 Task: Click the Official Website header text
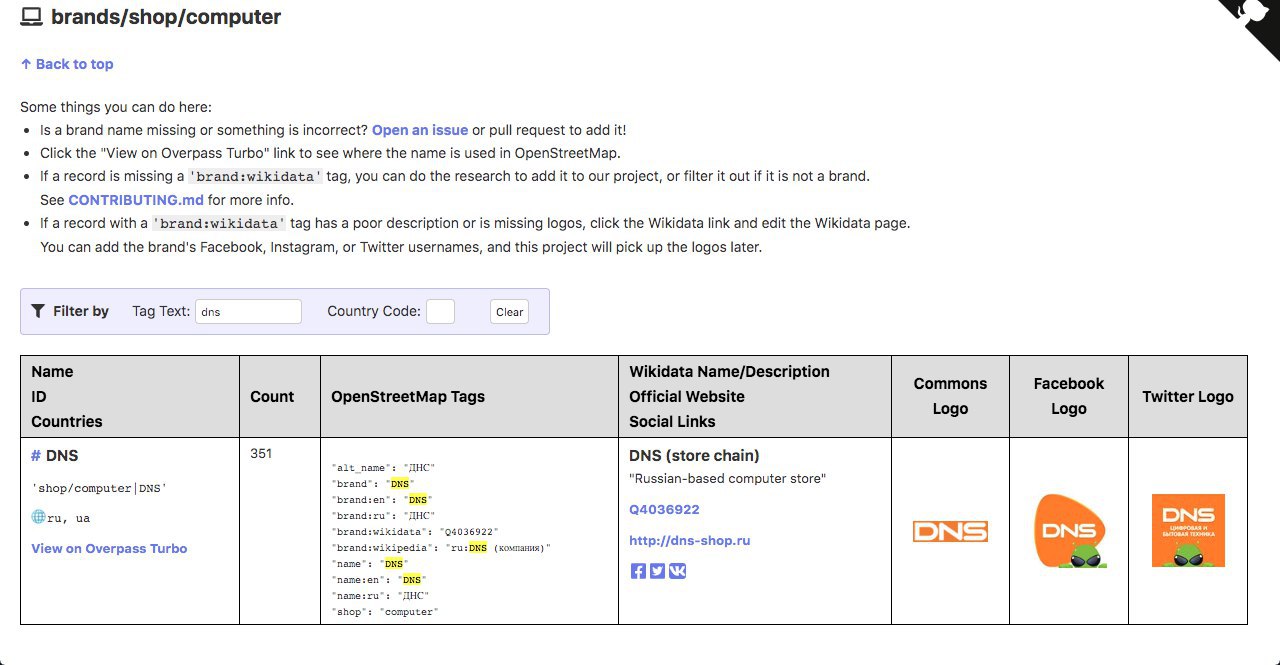pos(687,396)
